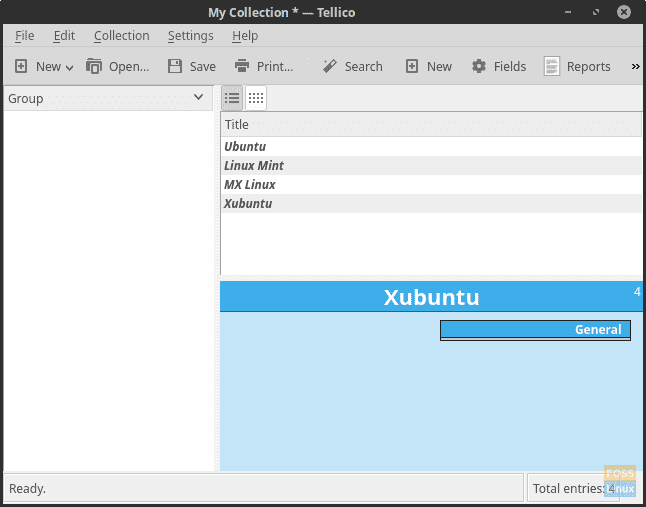
Task: Open Fields gear icon
Action: (479, 66)
